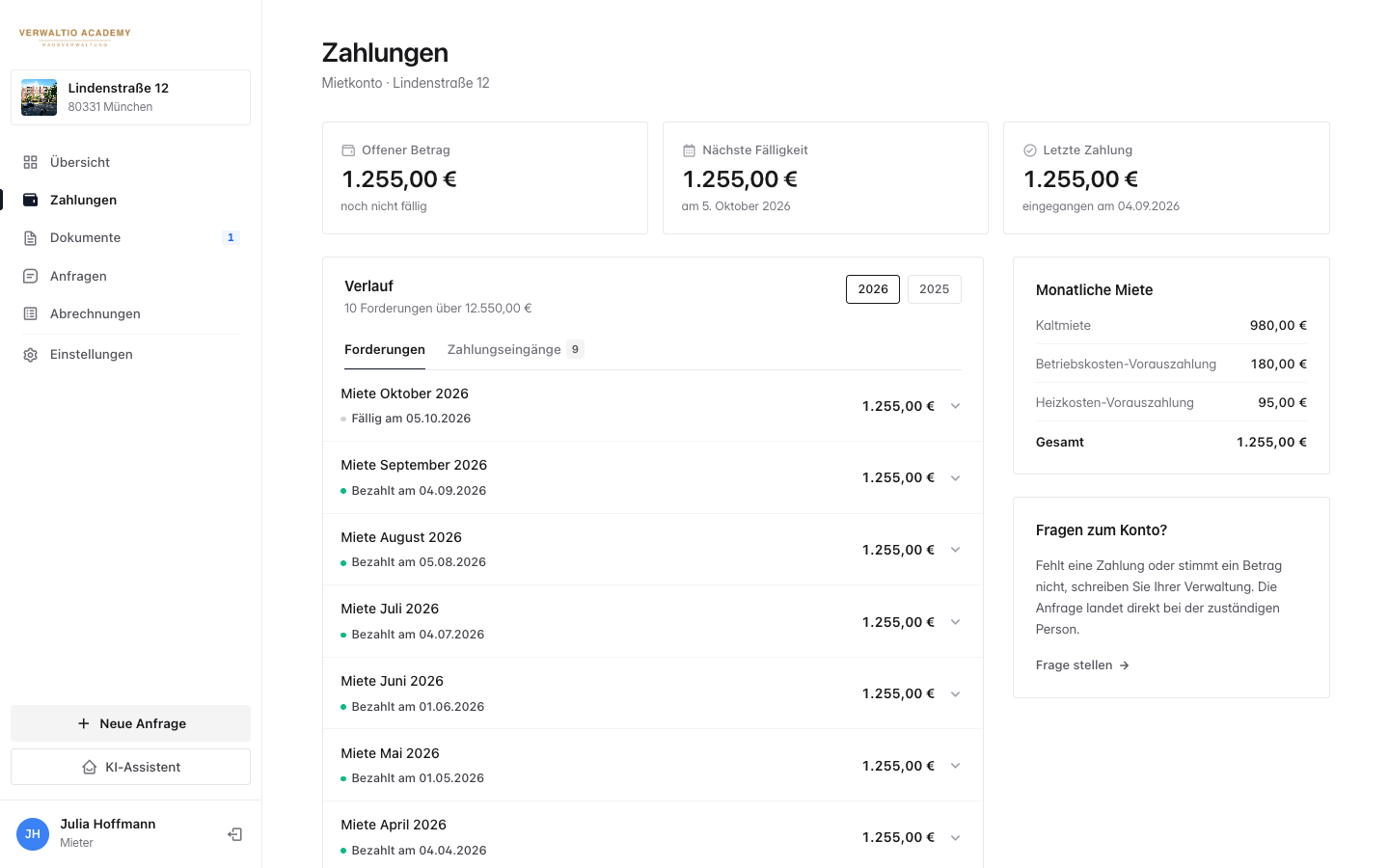Viewport: 1389px width, 868px height.
Task: Click the Kaltmiete value 980,00 €
Action: click(x=1278, y=325)
